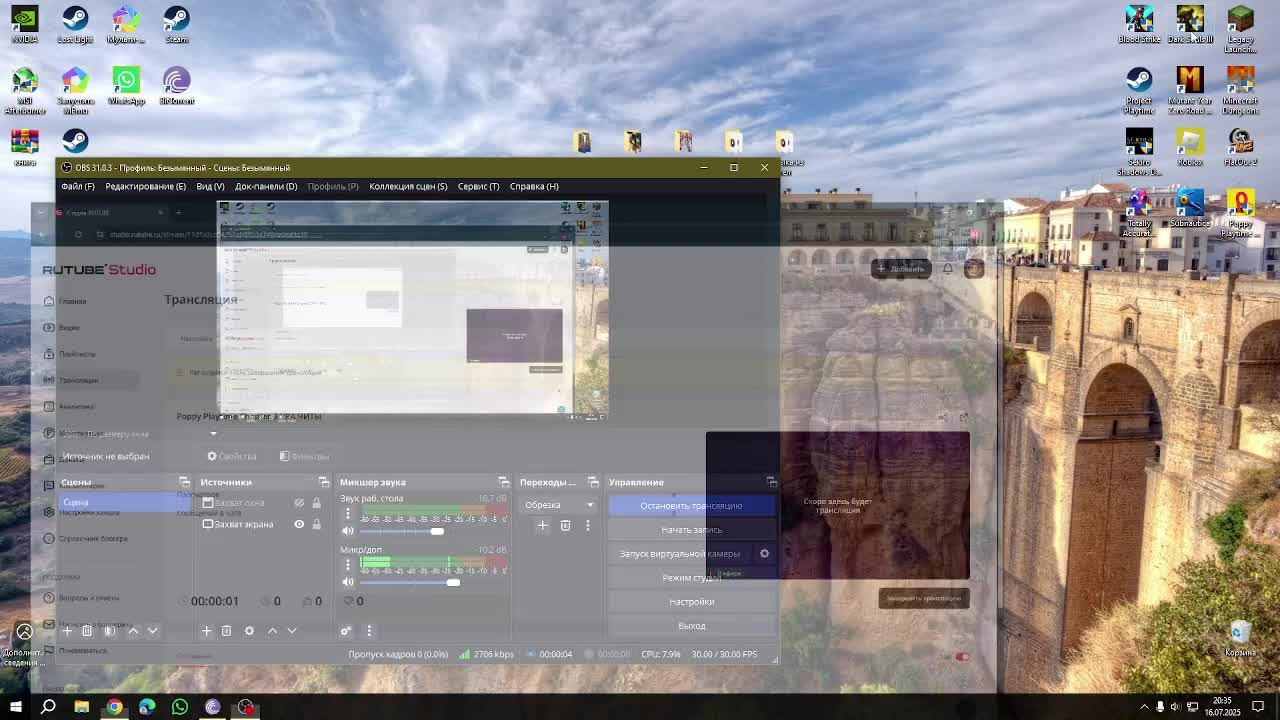
Task: Open scene filters icon in Scenes toolbar
Action: point(110,631)
